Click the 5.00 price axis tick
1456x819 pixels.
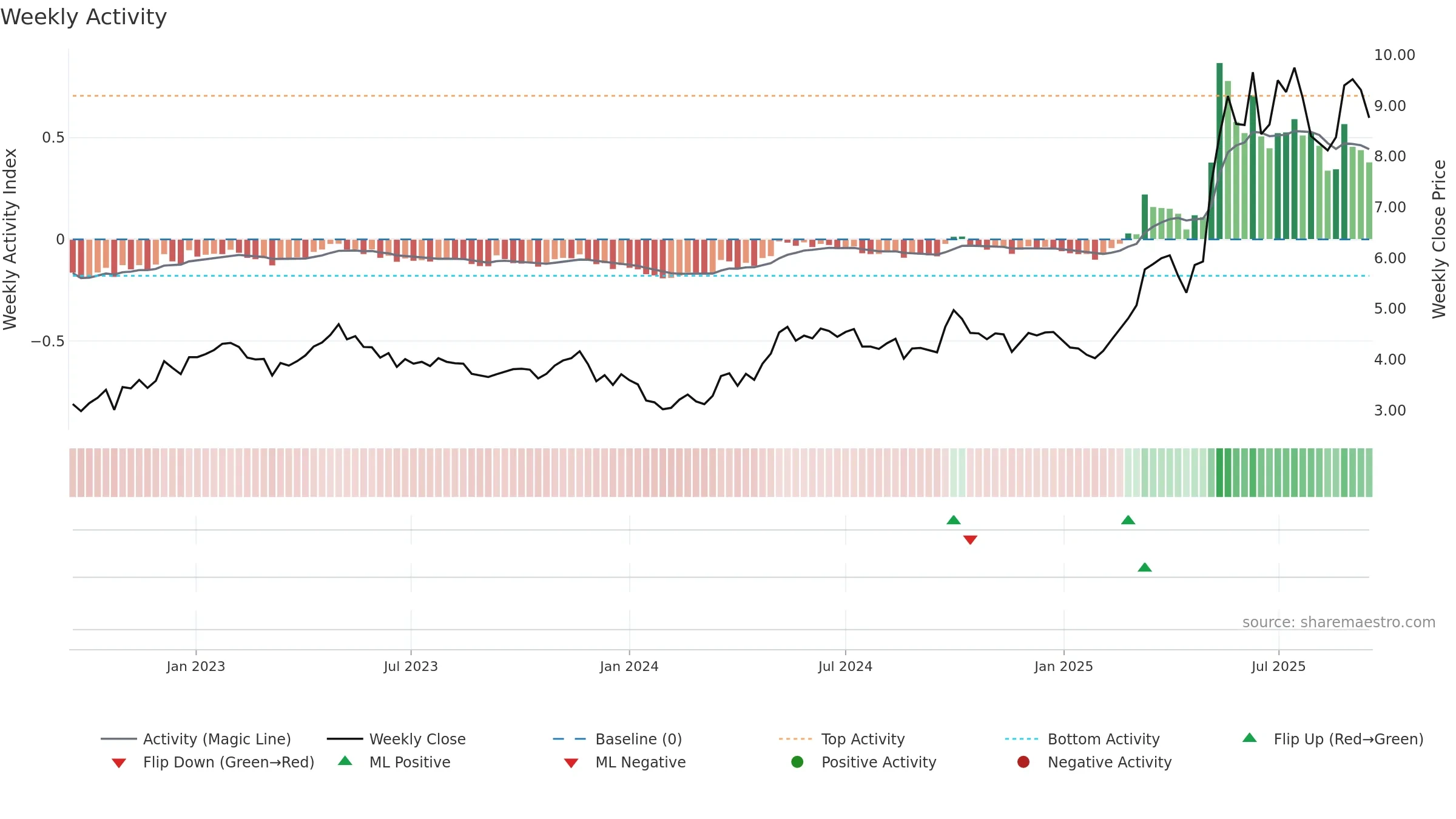1390,309
